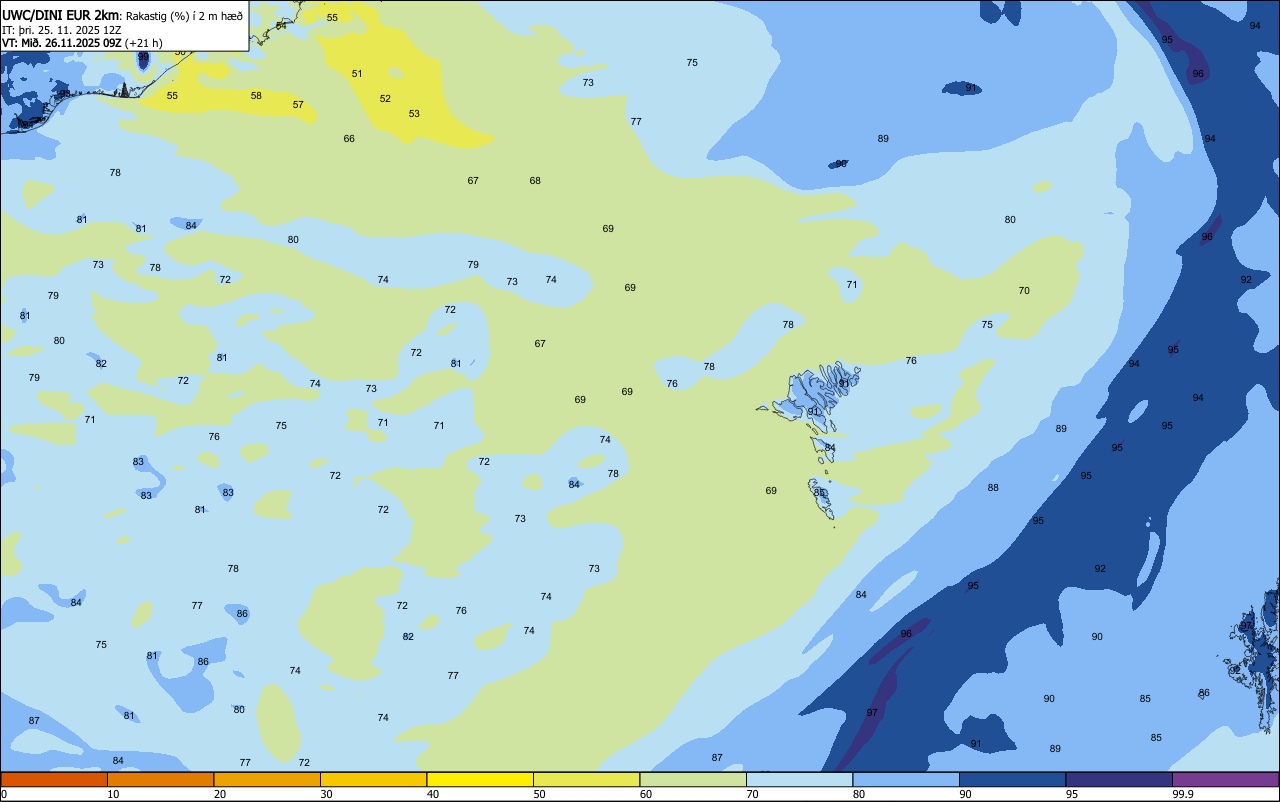1280x802 pixels.
Task: Click the map value '51' in yellow area
Action: coord(357,74)
